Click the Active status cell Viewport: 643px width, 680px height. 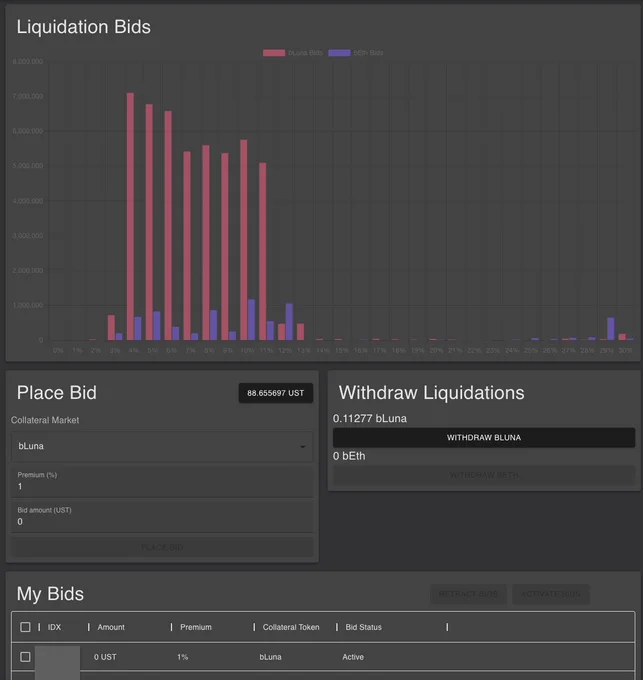point(353,657)
